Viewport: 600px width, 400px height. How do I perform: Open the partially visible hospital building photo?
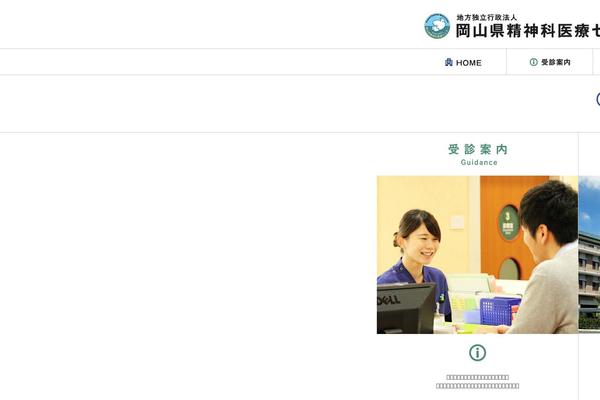point(589,255)
